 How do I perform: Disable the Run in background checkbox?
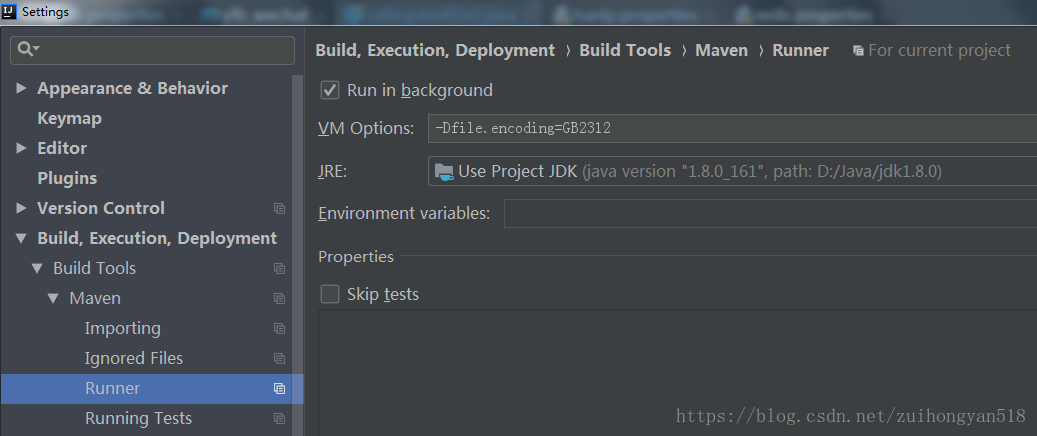pos(330,90)
